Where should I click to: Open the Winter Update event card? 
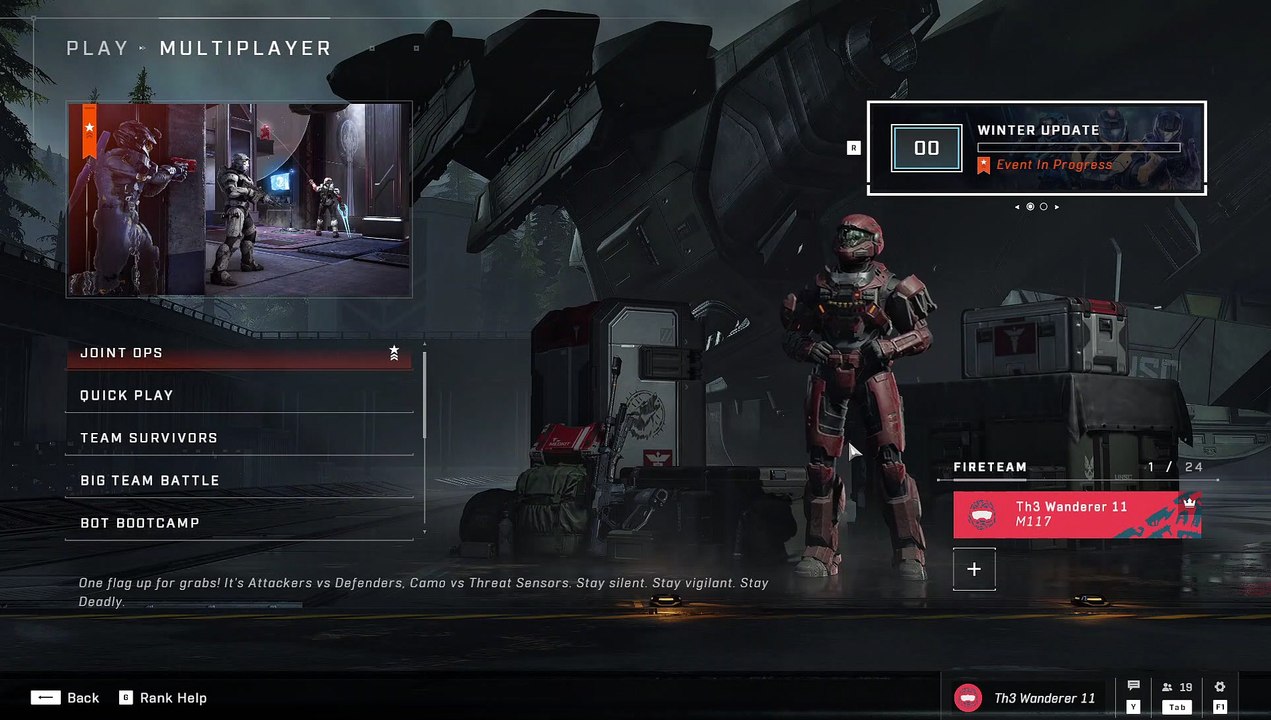pos(1036,148)
